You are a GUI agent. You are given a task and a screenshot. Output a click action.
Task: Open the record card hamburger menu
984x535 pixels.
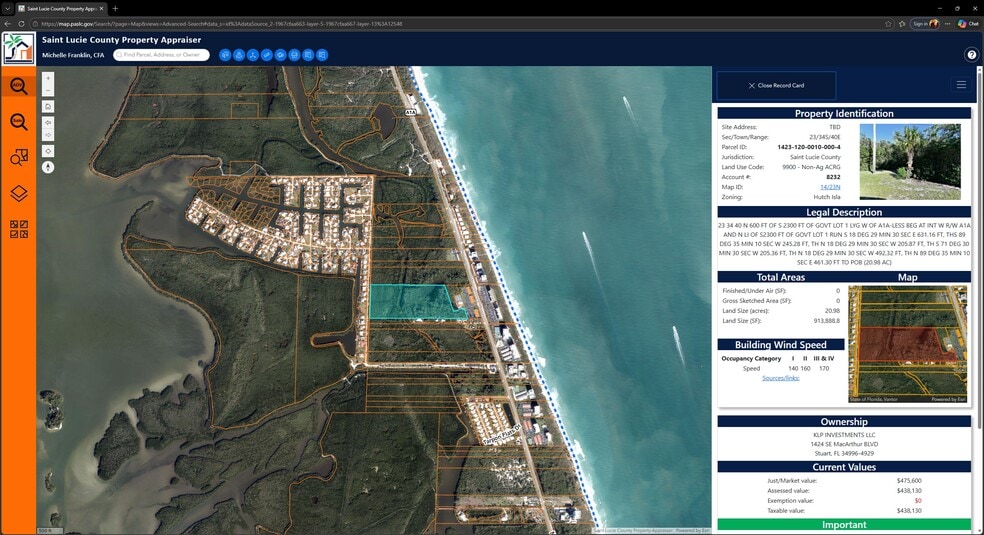tap(961, 85)
